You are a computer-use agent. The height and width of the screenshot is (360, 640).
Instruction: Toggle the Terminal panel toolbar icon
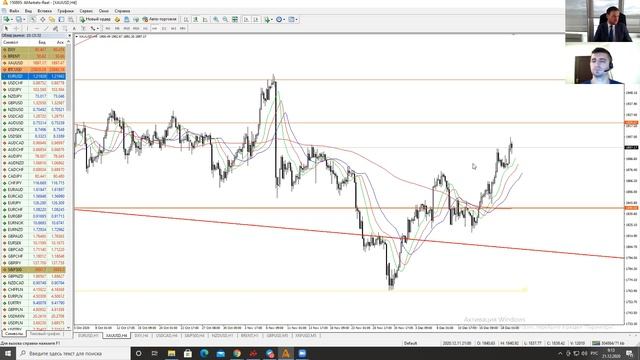[61, 19]
